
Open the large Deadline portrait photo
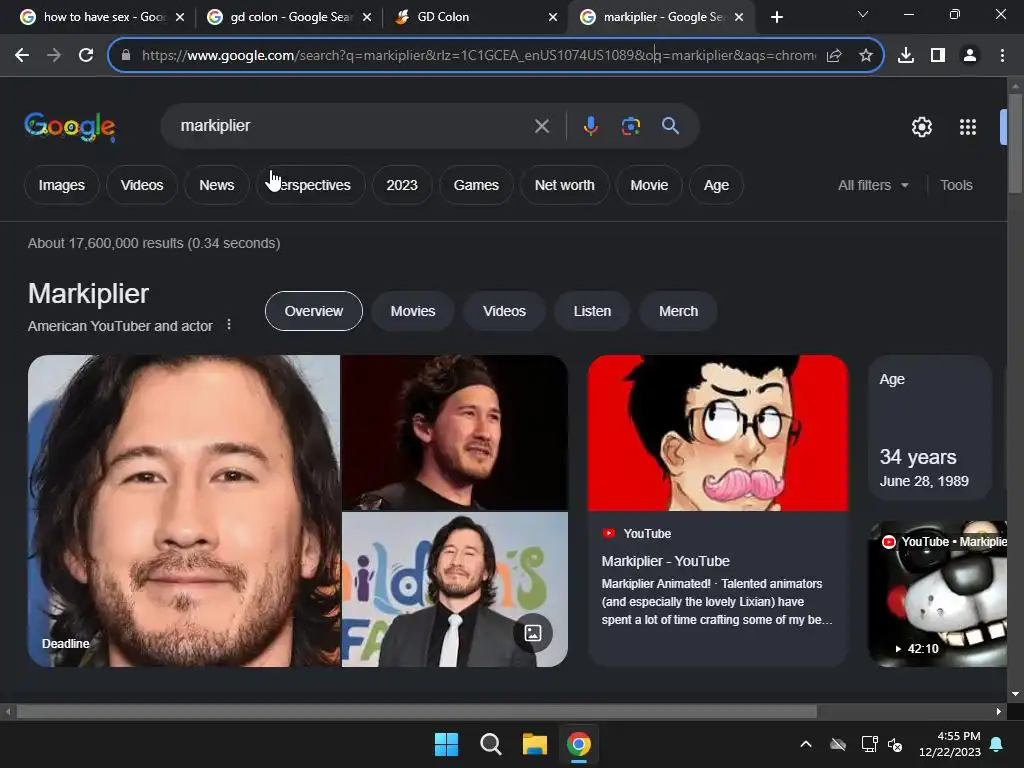[x=184, y=511]
